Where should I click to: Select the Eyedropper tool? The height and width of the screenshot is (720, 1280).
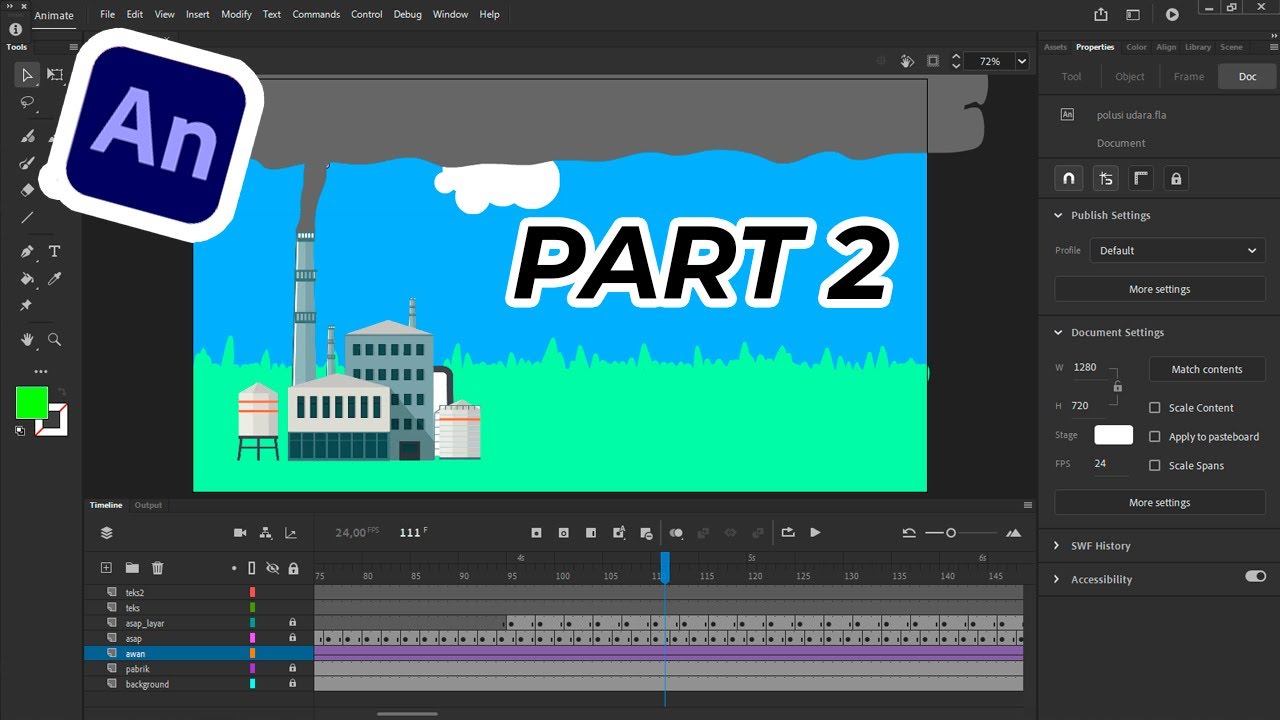point(55,279)
